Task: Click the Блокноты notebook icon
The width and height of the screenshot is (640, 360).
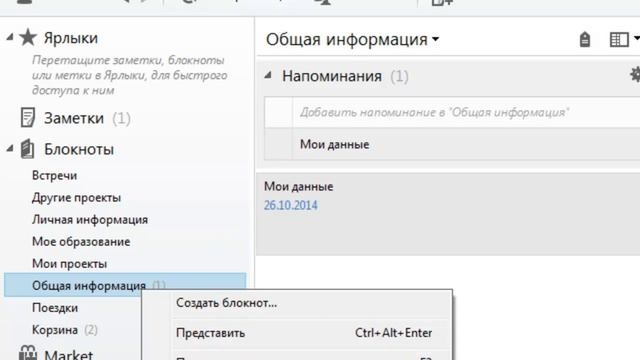Action: pos(27,149)
